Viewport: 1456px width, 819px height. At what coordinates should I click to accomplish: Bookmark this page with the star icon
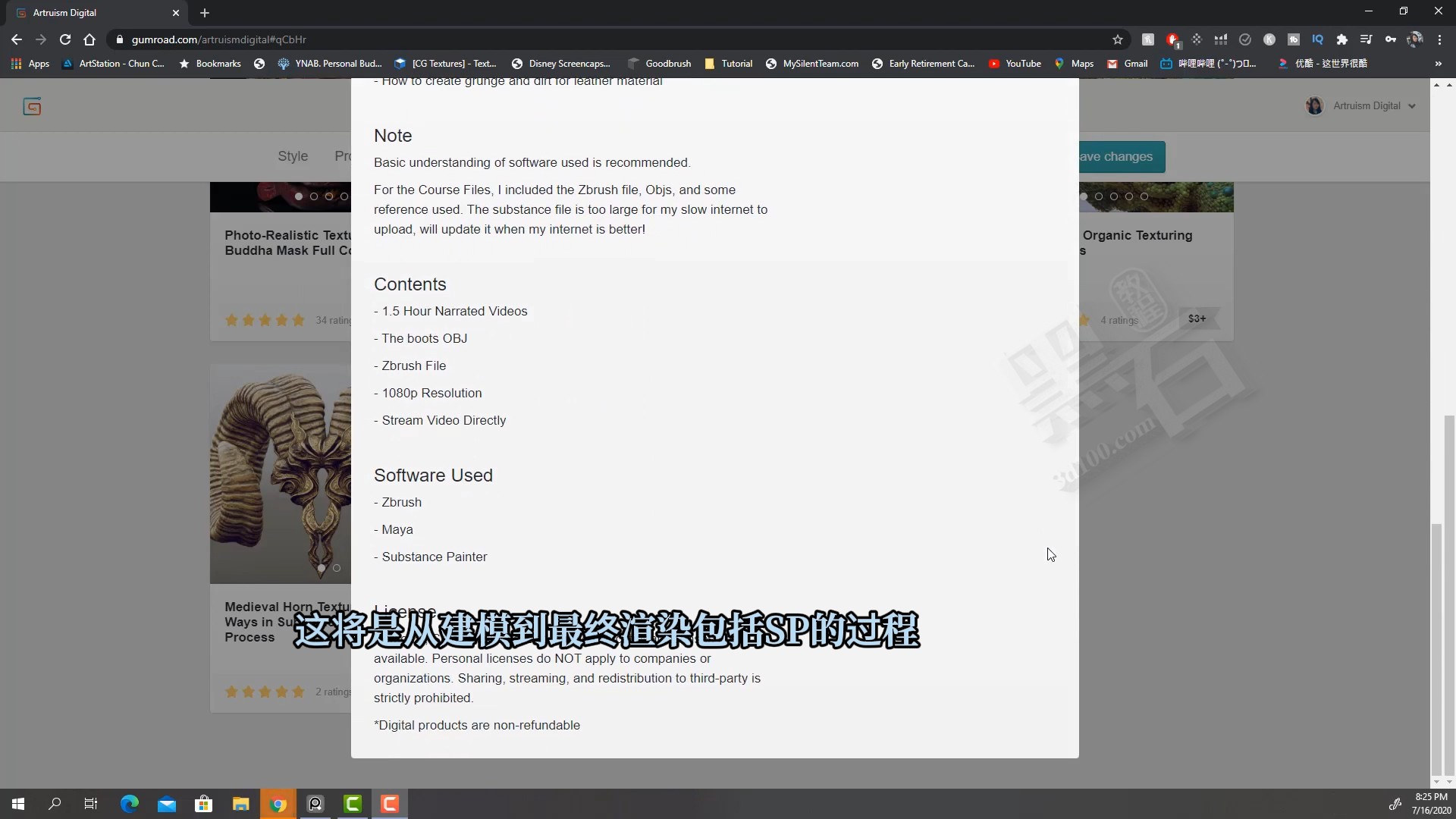coord(1118,39)
